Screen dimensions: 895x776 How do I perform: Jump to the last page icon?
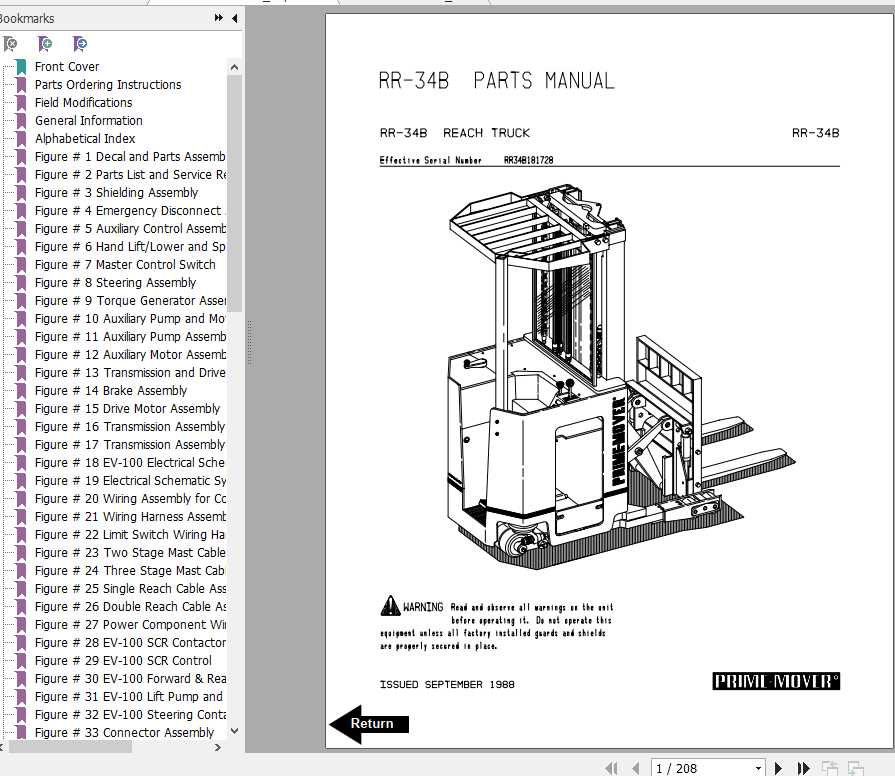tap(803, 766)
